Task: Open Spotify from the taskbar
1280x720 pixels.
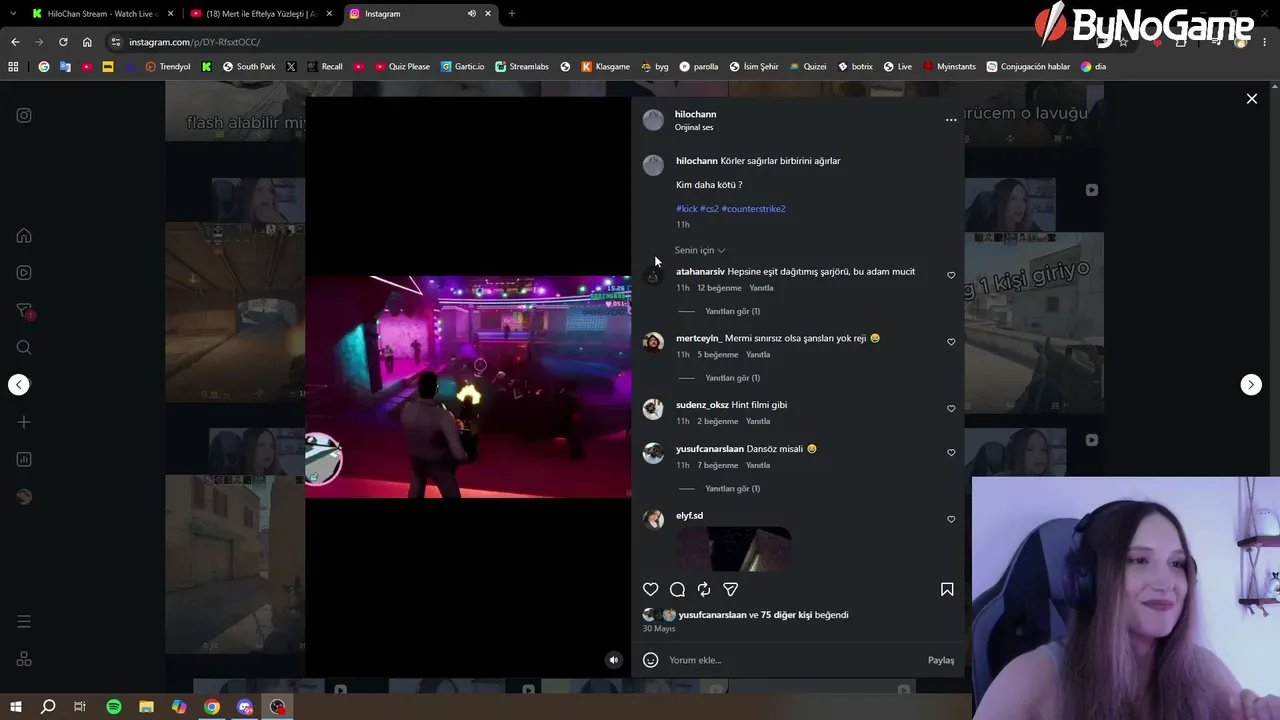Action: click(114, 707)
